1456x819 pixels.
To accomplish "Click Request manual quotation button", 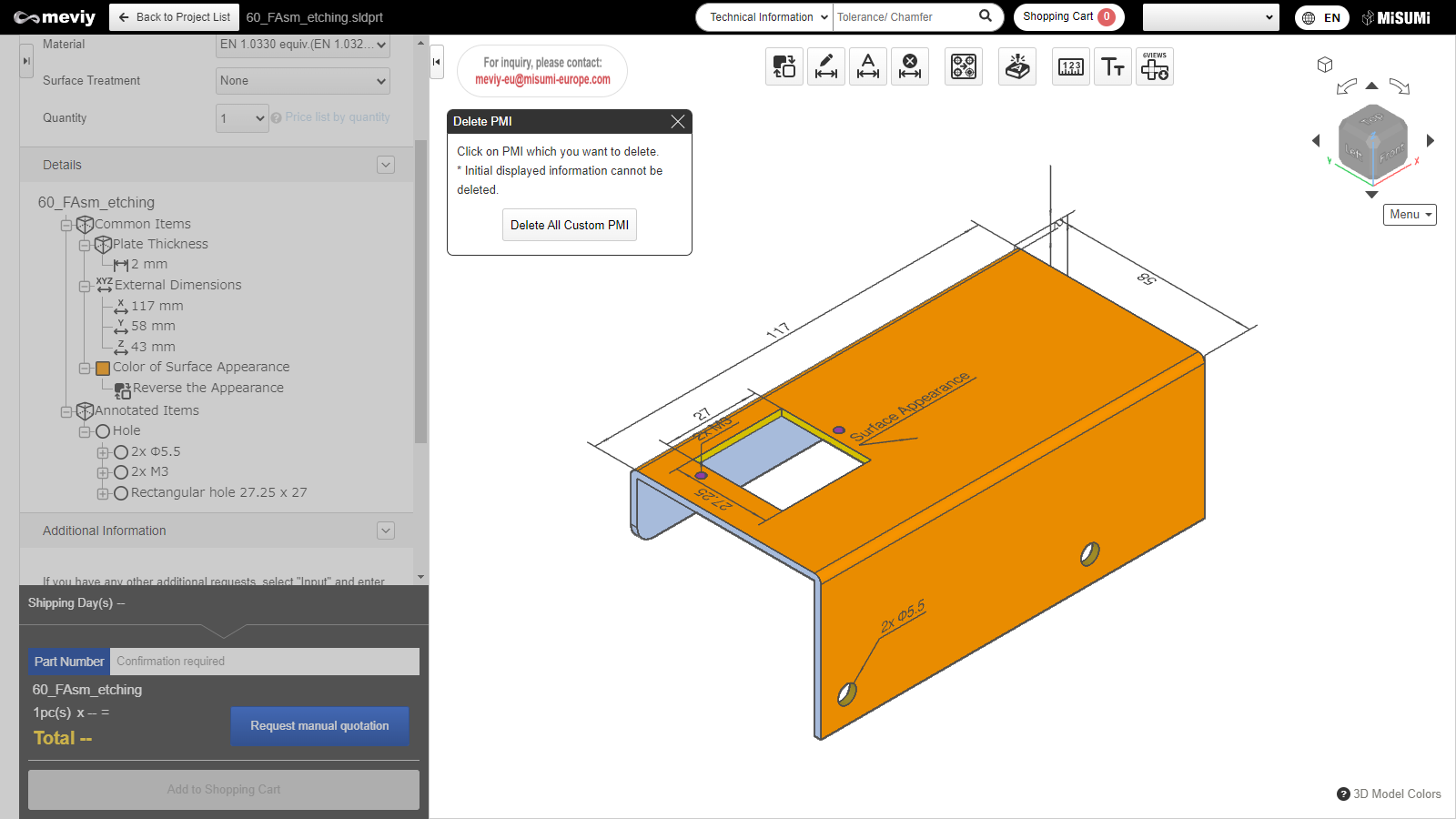I will [319, 726].
